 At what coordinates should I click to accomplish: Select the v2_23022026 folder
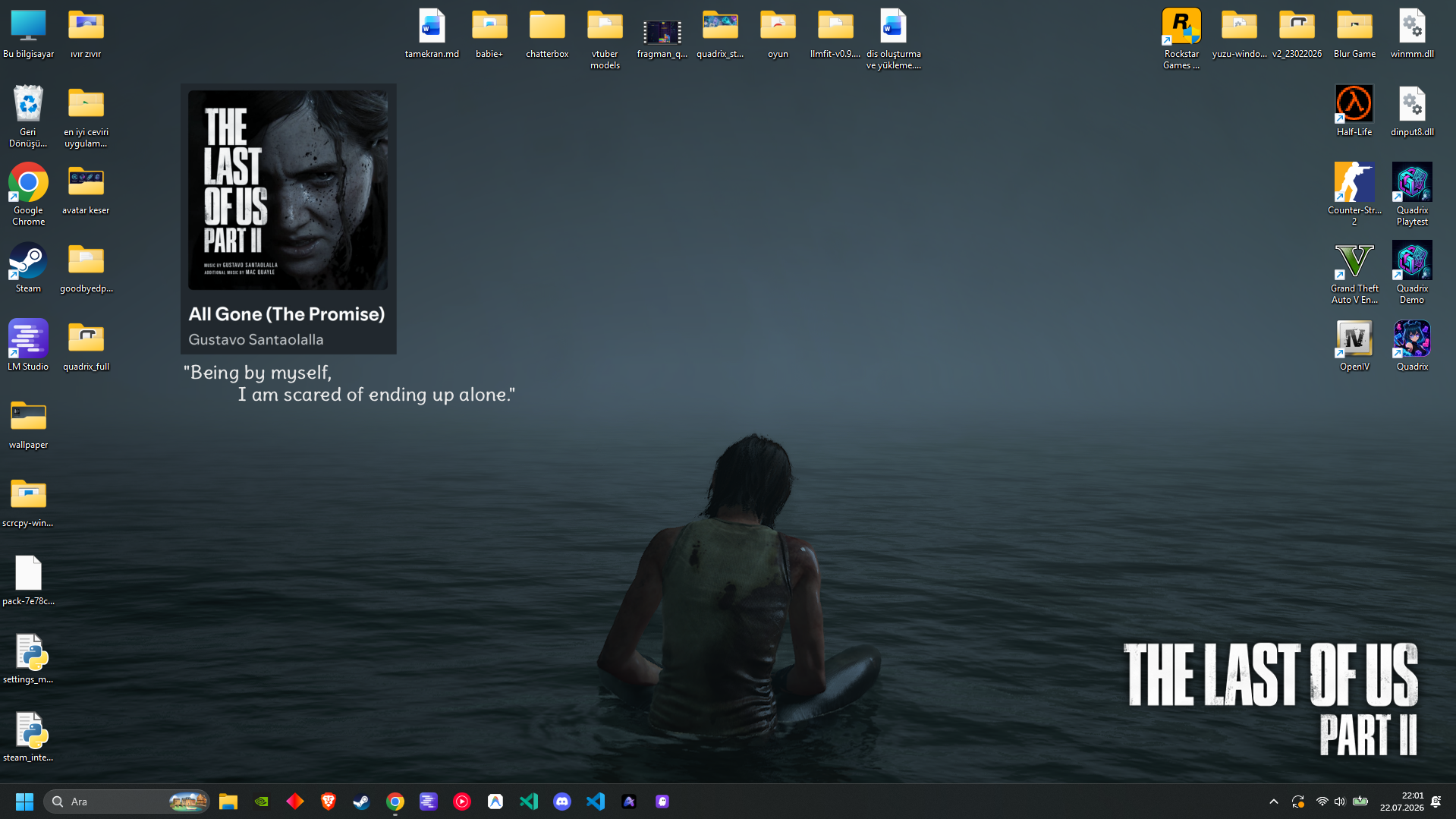pos(1297,33)
